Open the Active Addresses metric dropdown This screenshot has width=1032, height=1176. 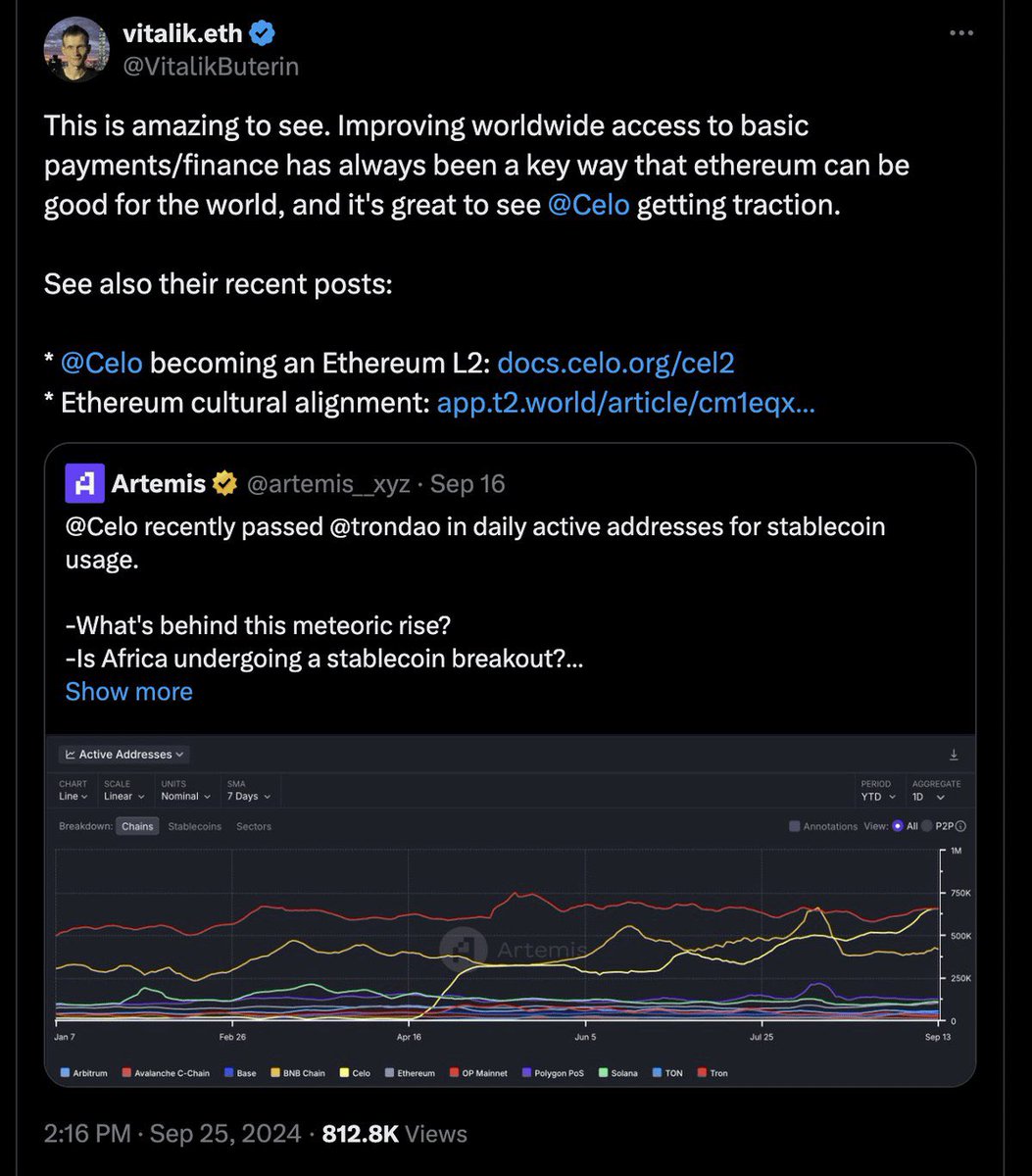point(123,755)
